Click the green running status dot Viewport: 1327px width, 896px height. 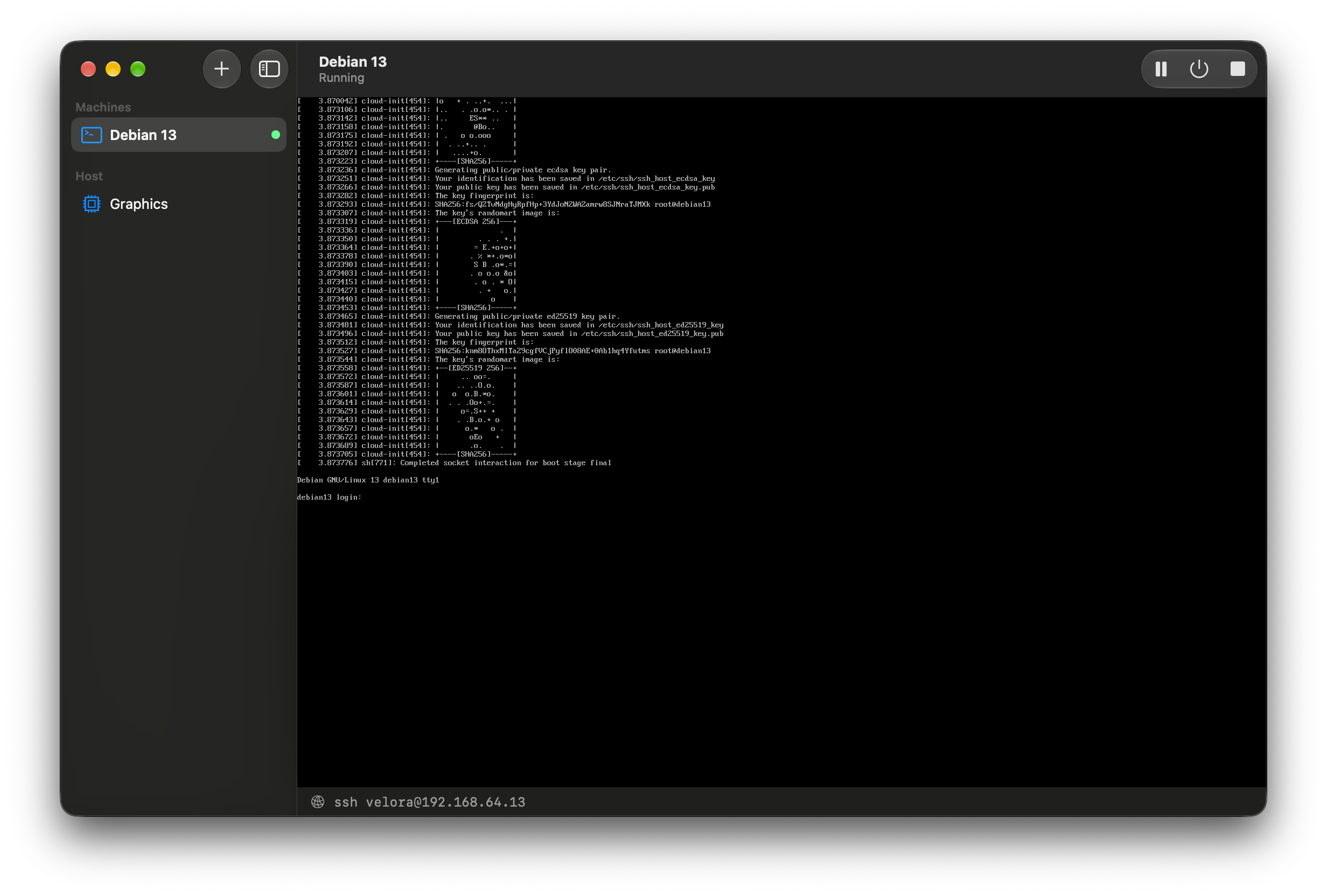point(276,135)
